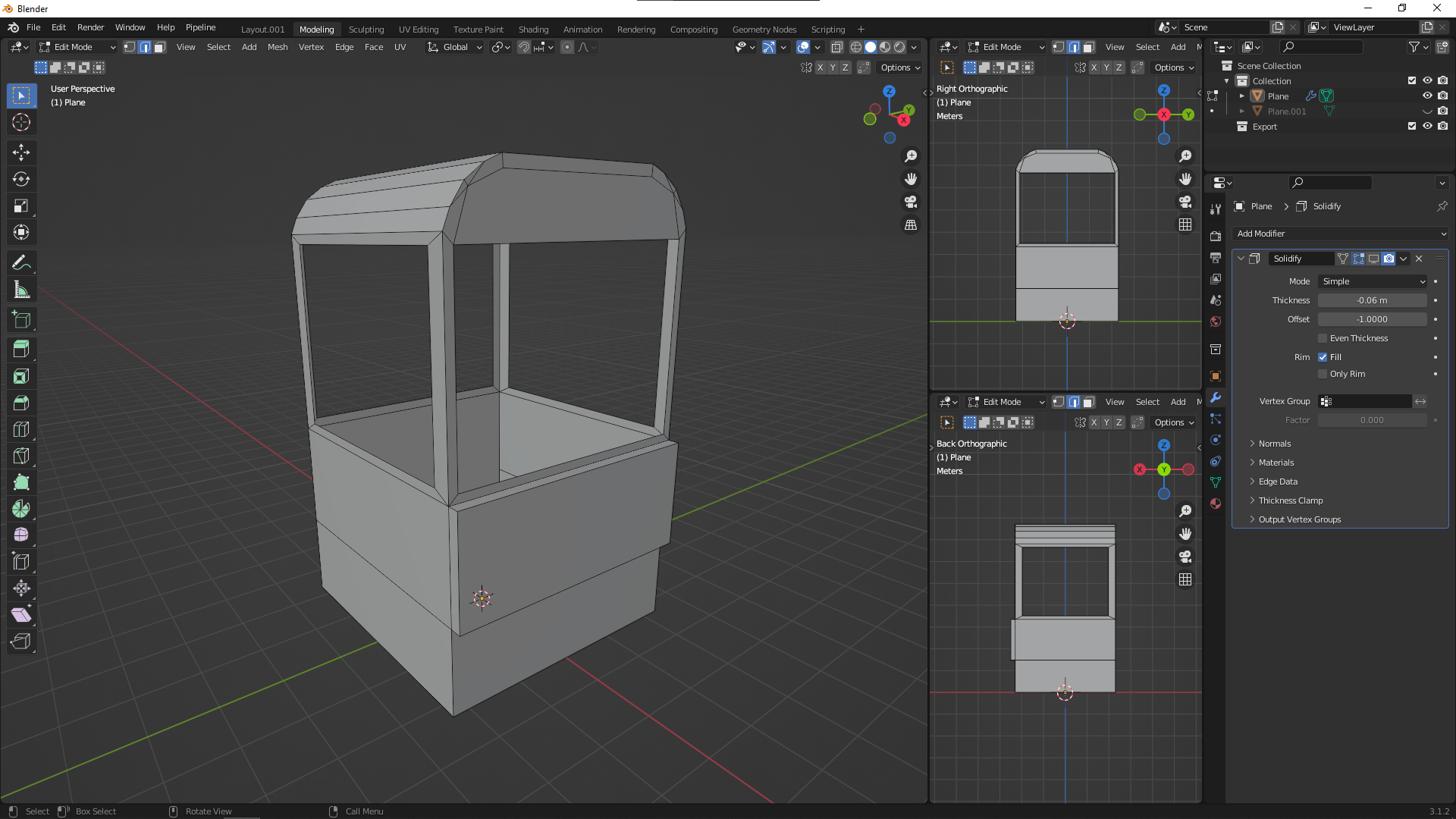Open the Modifier Properties wrench tab
The width and height of the screenshot is (1456, 819).
pos(1216,397)
